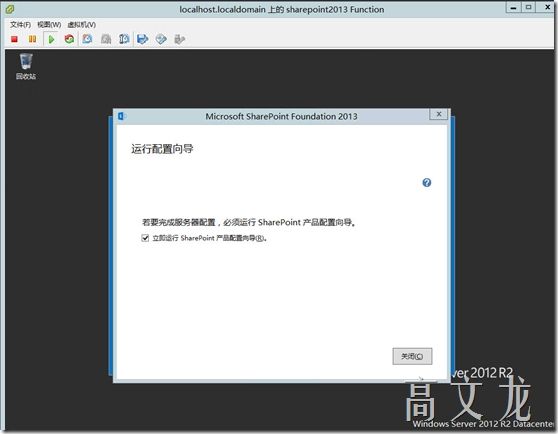
Task: Open the 视图(W) menu
Action: 49,25
